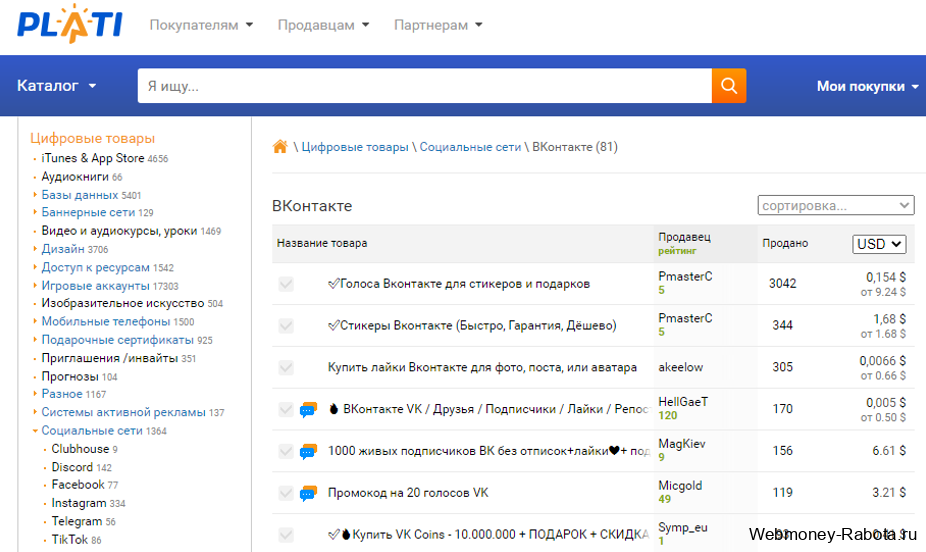View seller Symp_eu profile

[683, 528]
